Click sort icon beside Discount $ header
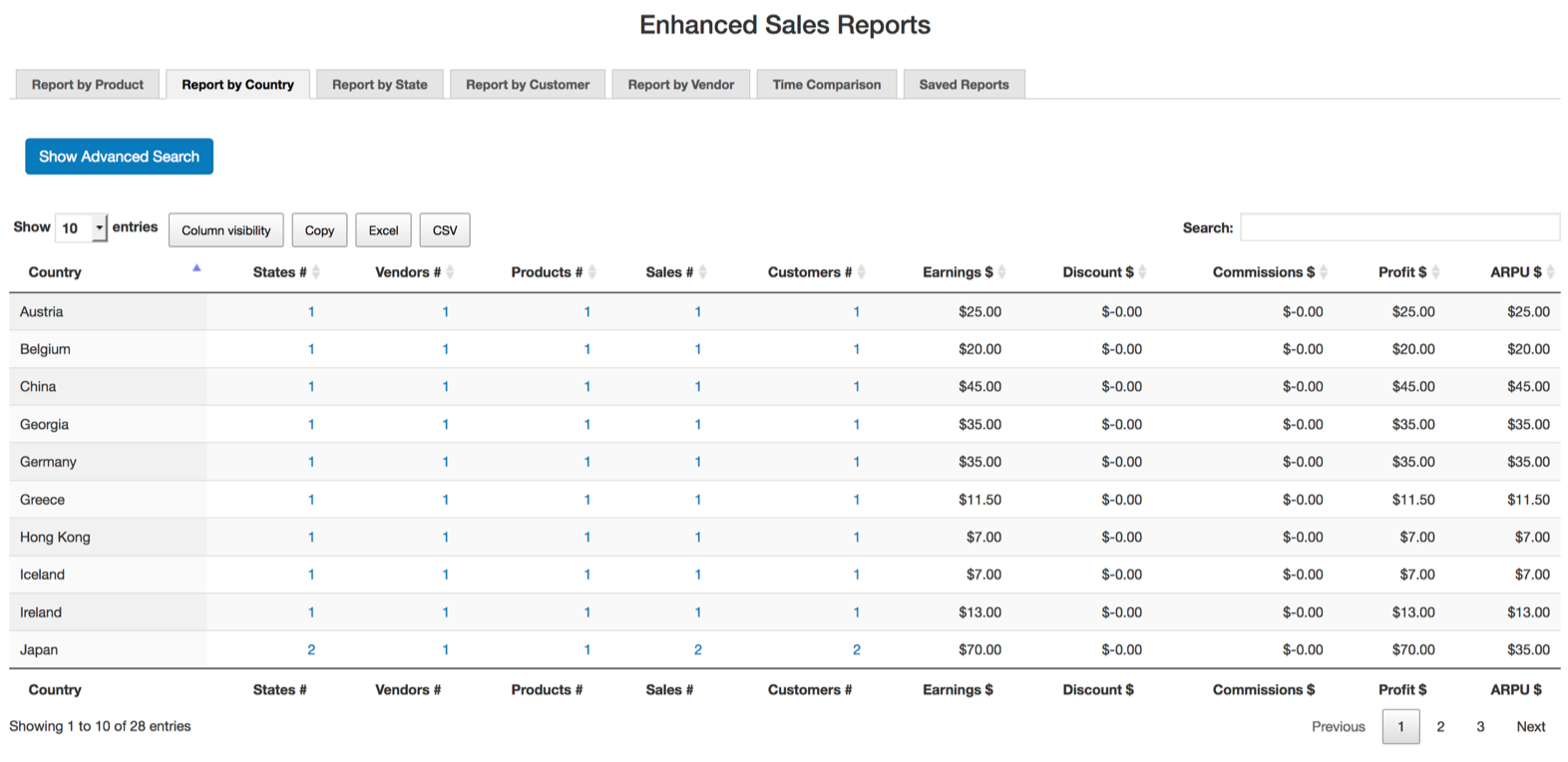 (1143, 272)
